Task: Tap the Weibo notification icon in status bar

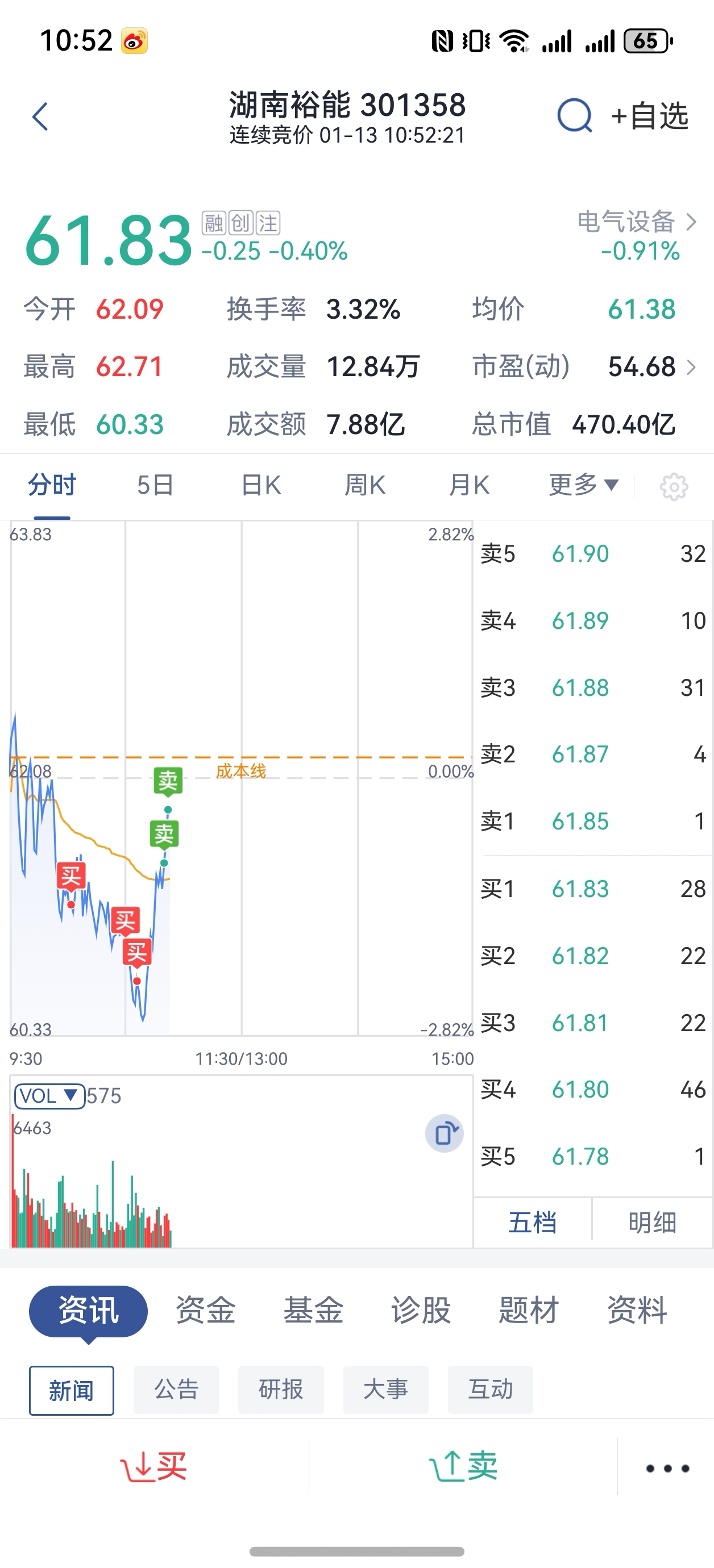Action: (134, 41)
